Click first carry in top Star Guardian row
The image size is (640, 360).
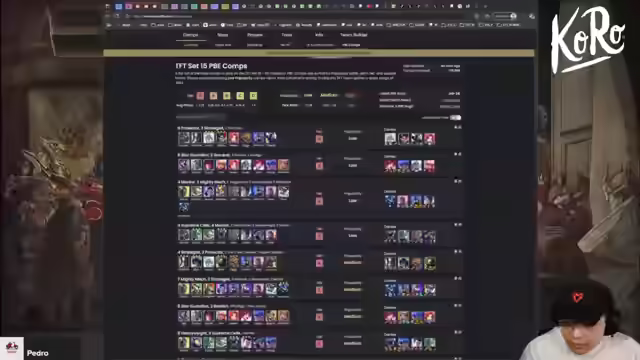tap(390, 166)
